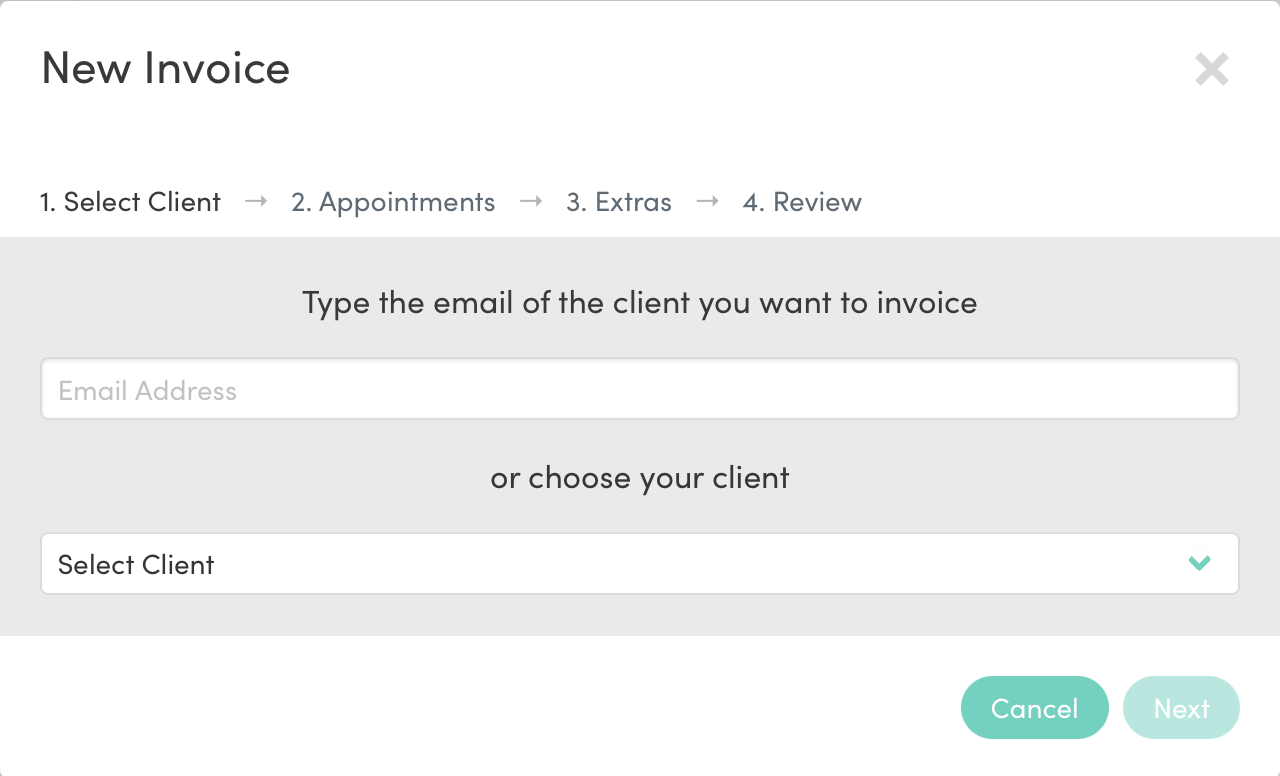Click the Email Address placeholder text

pos(147,391)
